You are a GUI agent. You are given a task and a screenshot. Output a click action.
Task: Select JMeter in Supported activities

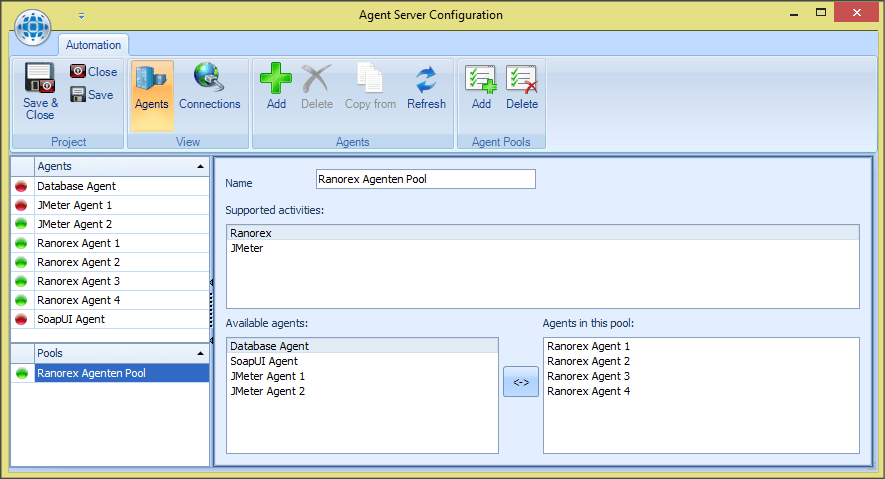(x=543, y=248)
